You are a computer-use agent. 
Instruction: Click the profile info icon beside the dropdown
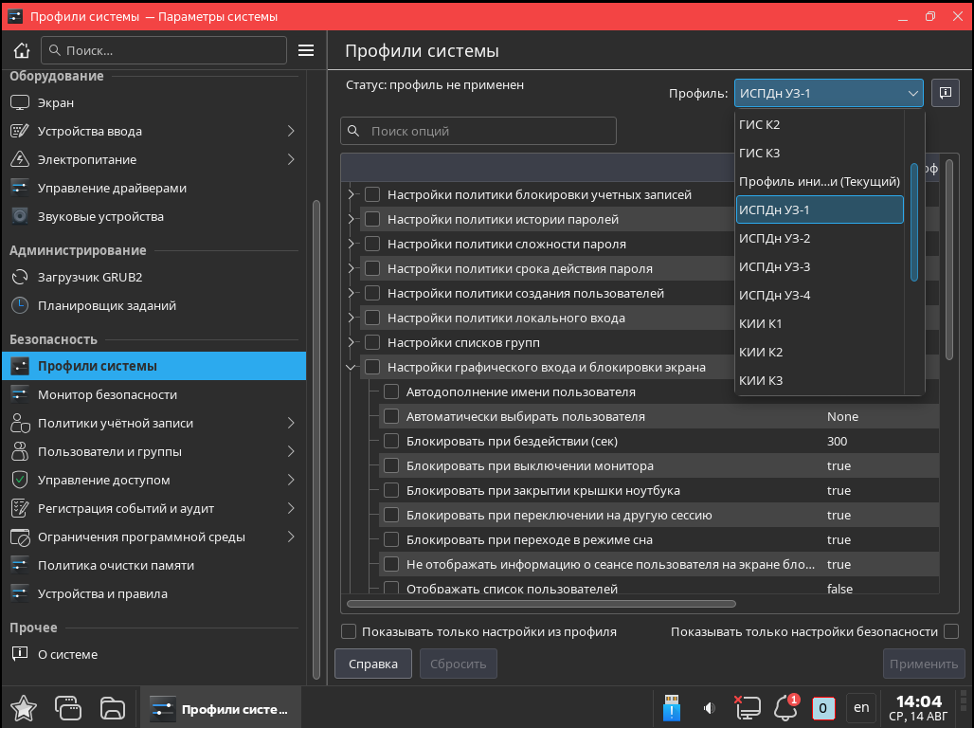944,93
